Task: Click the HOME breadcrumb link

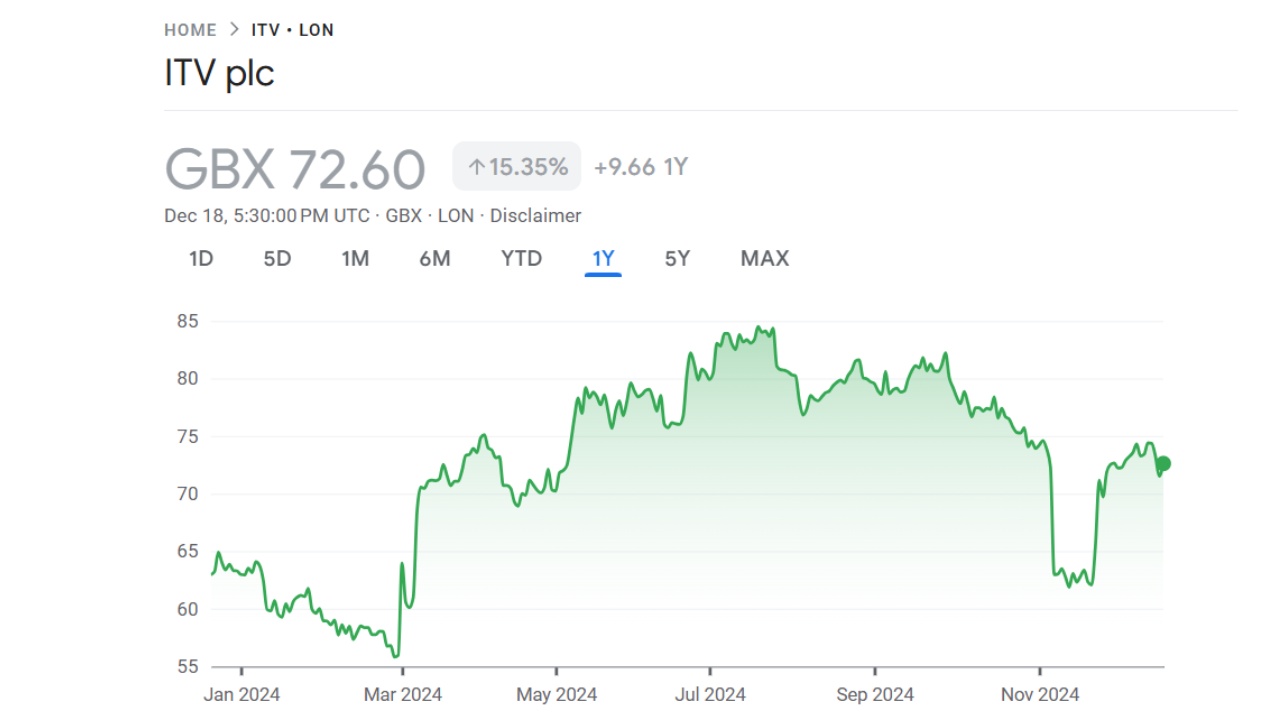Action: [x=190, y=30]
